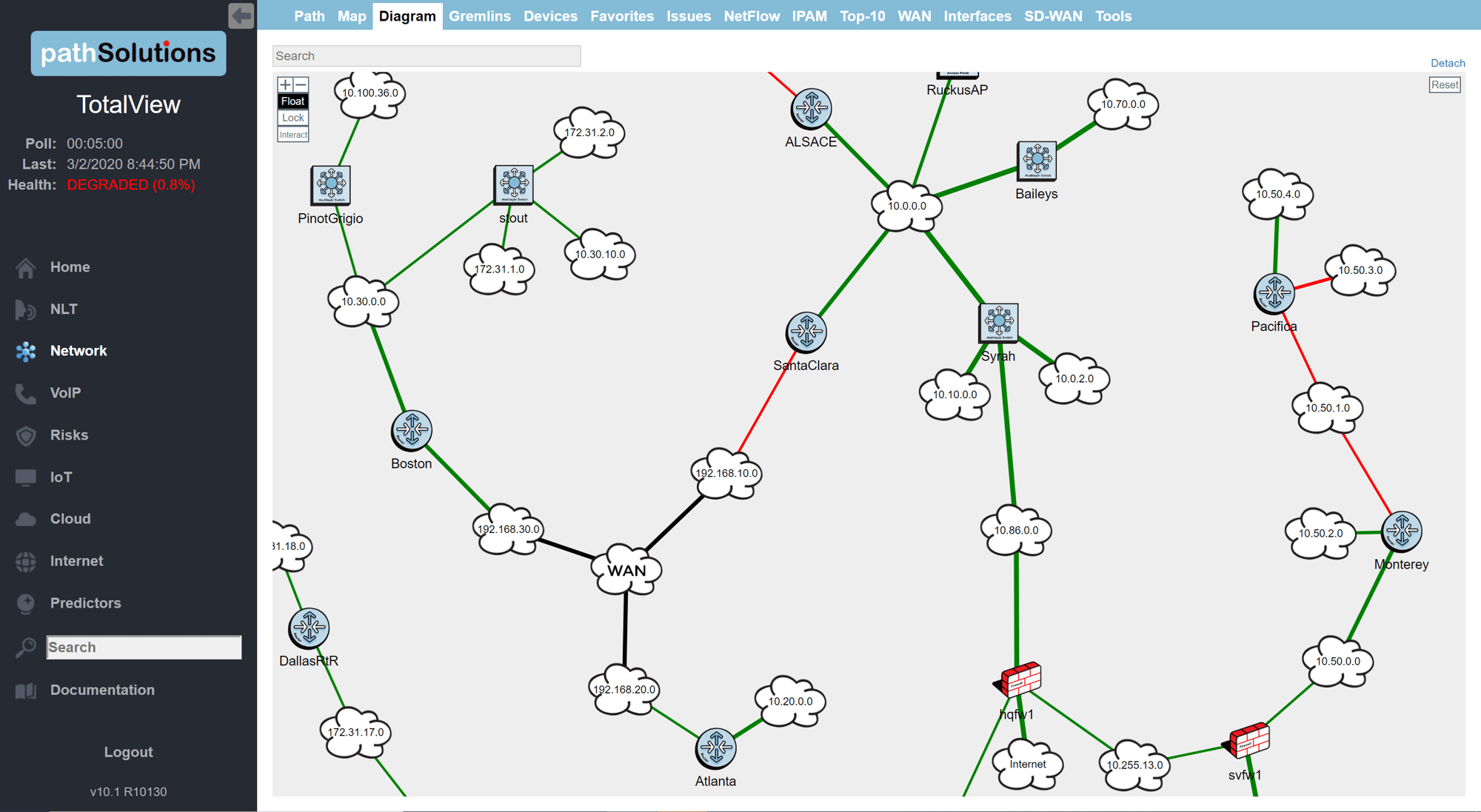1481x812 pixels.
Task: Click the Reset button
Action: (1445, 84)
